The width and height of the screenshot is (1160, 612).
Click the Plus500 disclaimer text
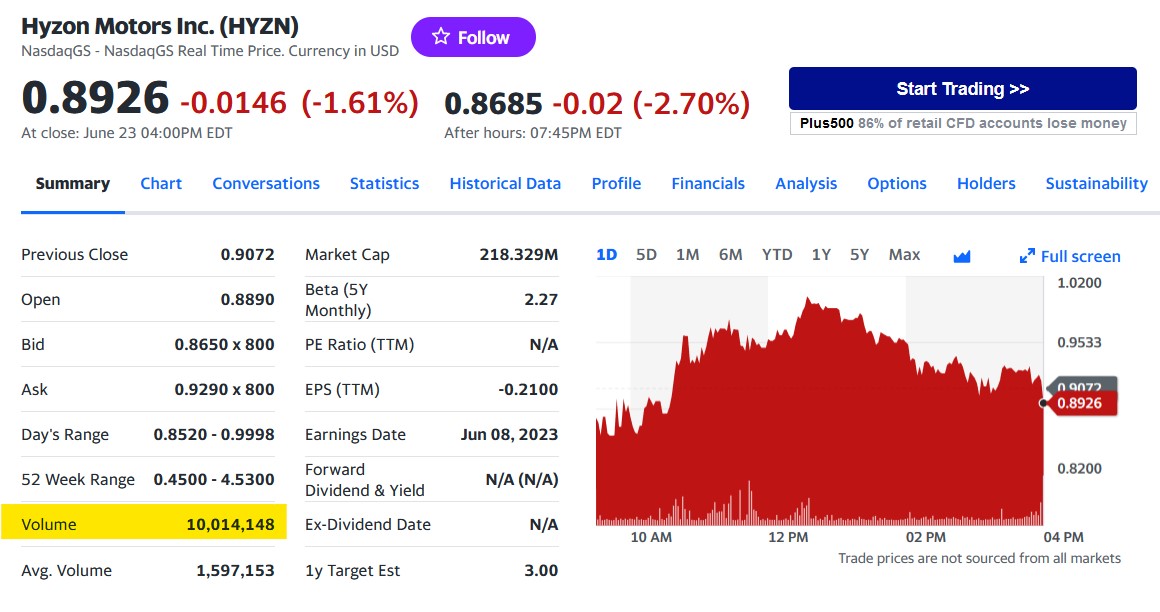click(962, 123)
